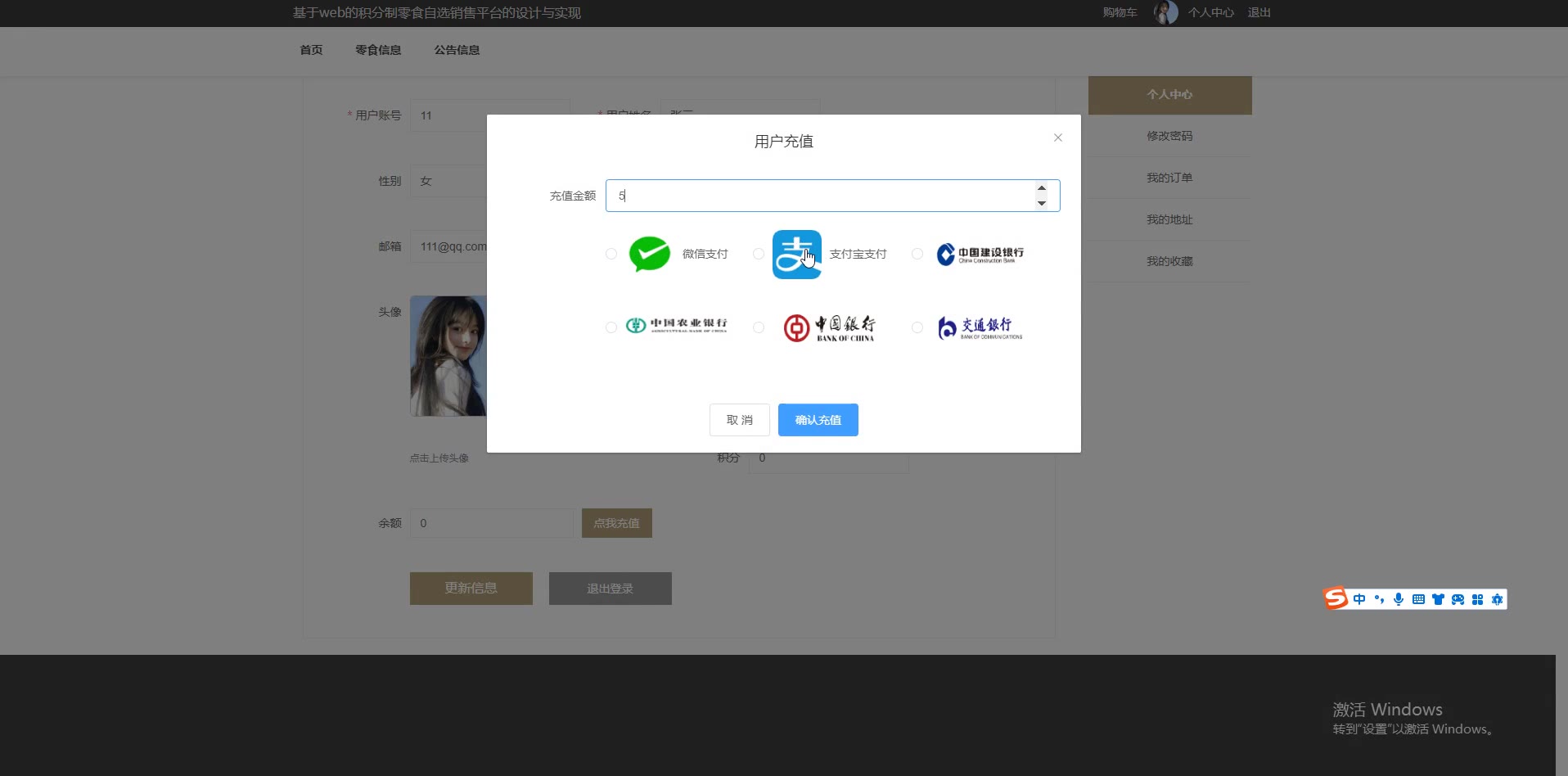The width and height of the screenshot is (1568, 776).
Task: Select the 支付宝支付 radio button
Action: pos(759,254)
